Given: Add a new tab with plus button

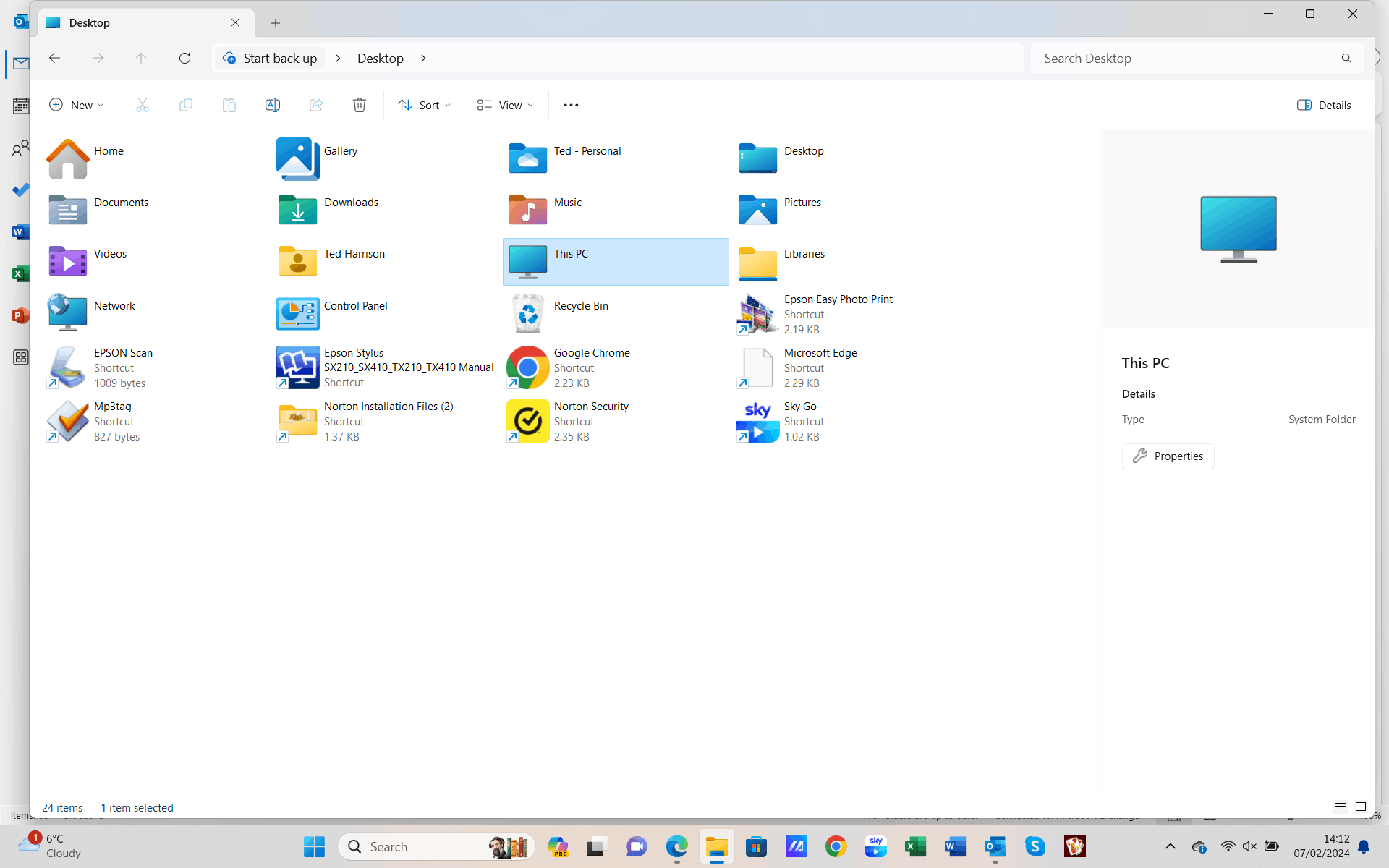Looking at the screenshot, I should click(276, 23).
